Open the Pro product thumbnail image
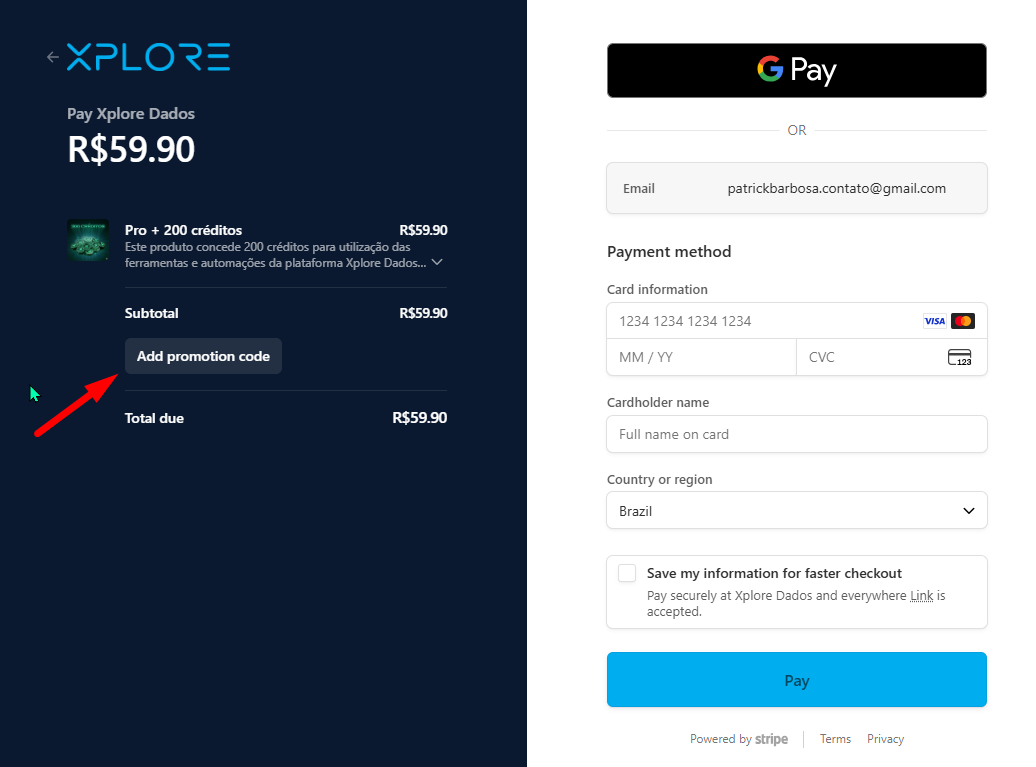Viewport: 1036px width, 767px height. 88,240
